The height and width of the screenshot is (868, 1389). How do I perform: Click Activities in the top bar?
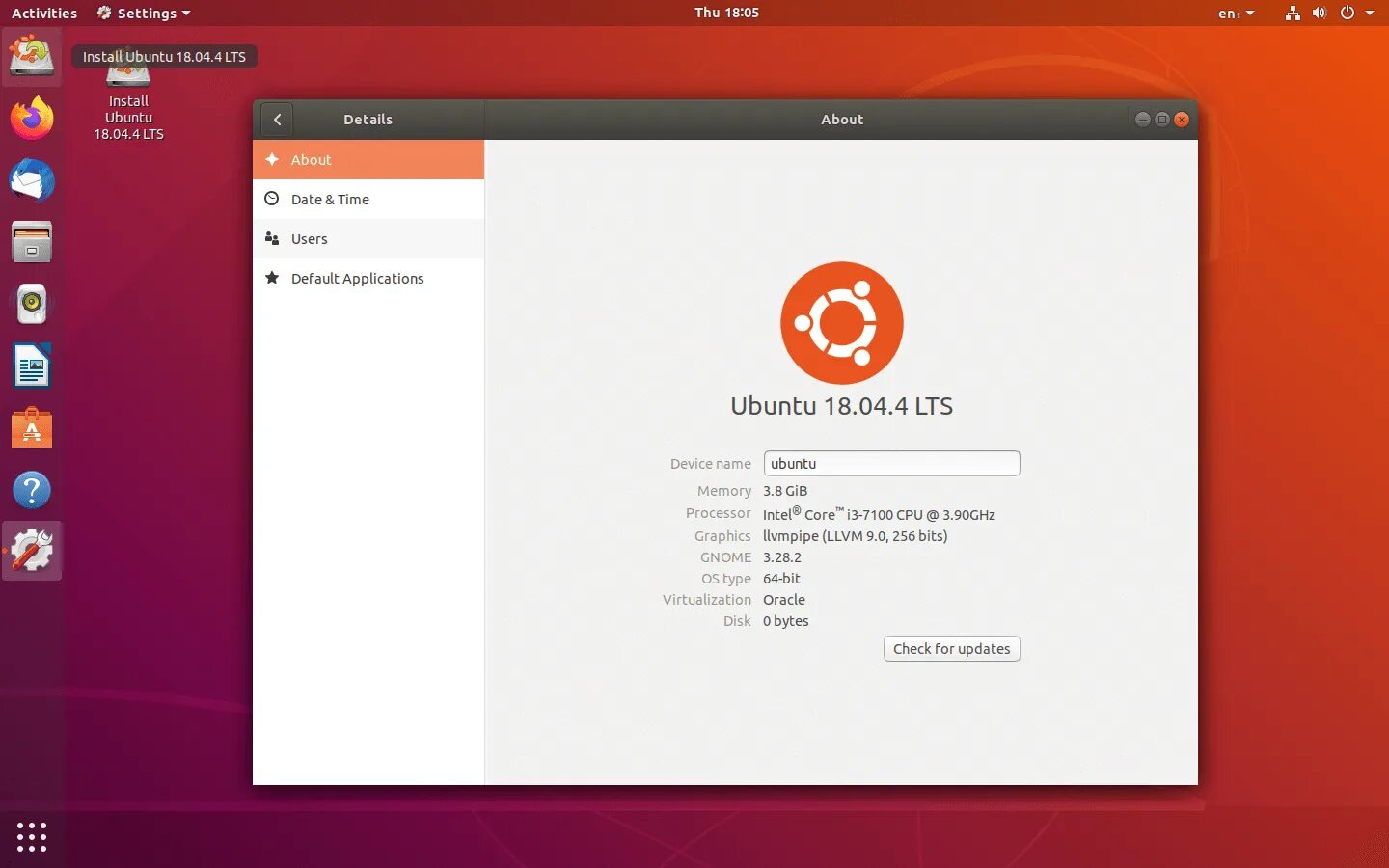coord(44,14)
